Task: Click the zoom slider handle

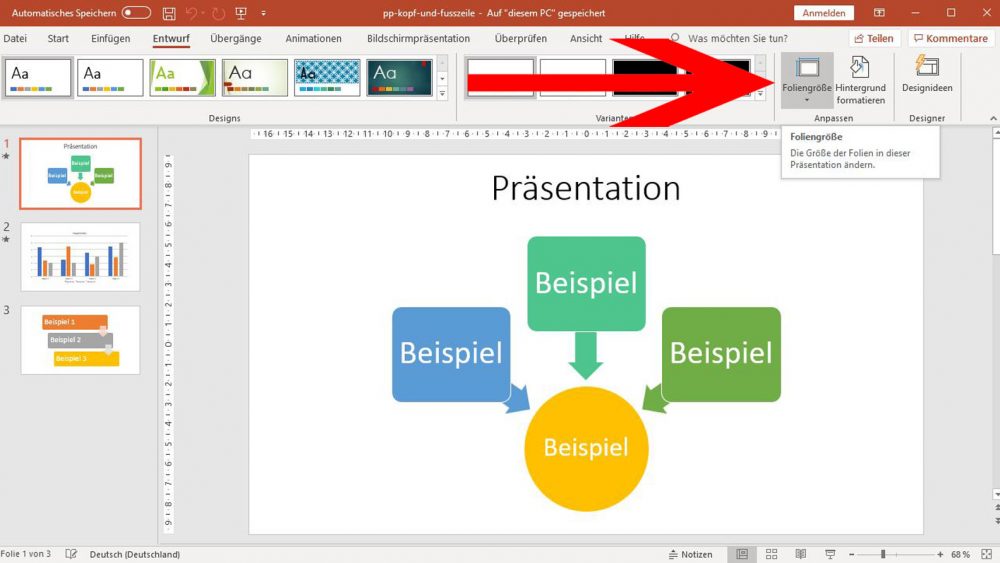Action: [883, 554]
